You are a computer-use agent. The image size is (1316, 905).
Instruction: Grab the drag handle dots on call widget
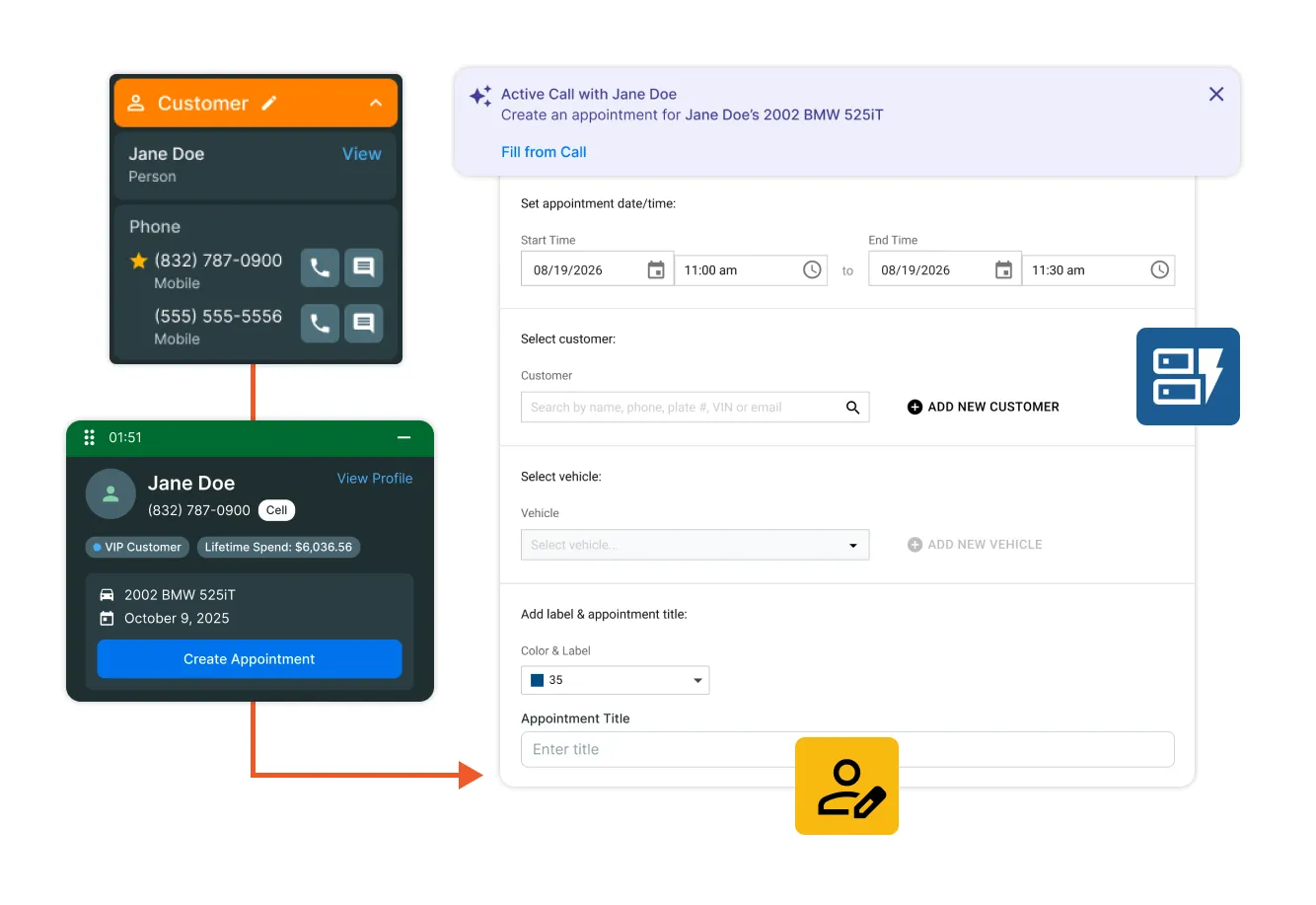[x=89, y=437]
